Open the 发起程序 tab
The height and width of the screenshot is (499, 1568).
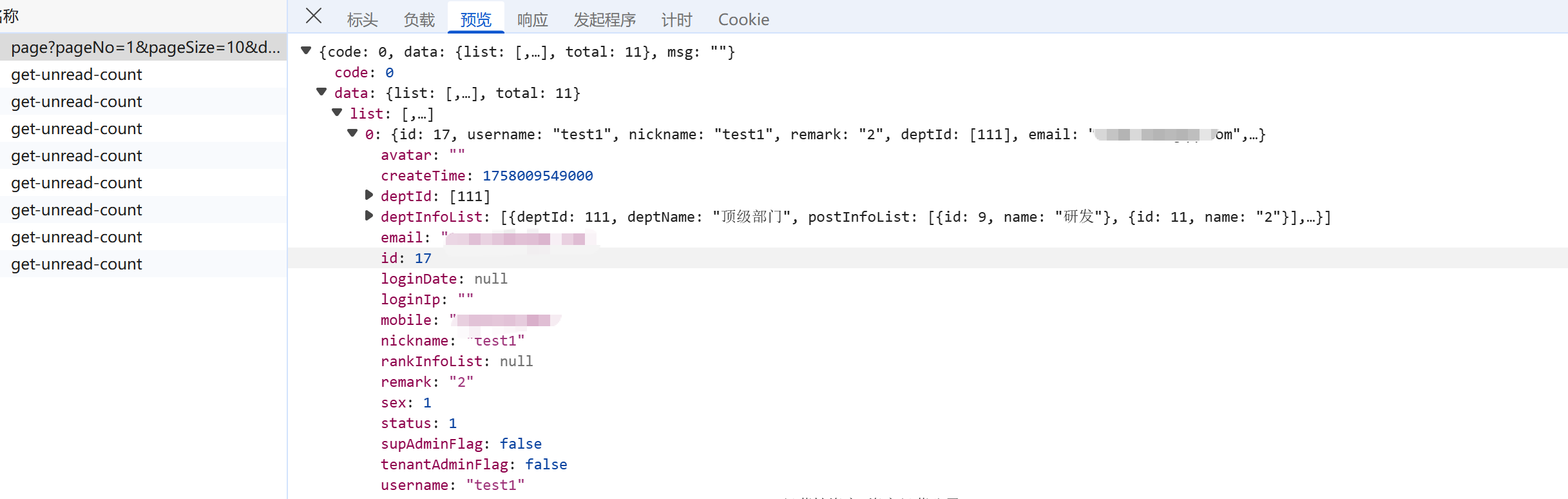(x=604, y=20)
